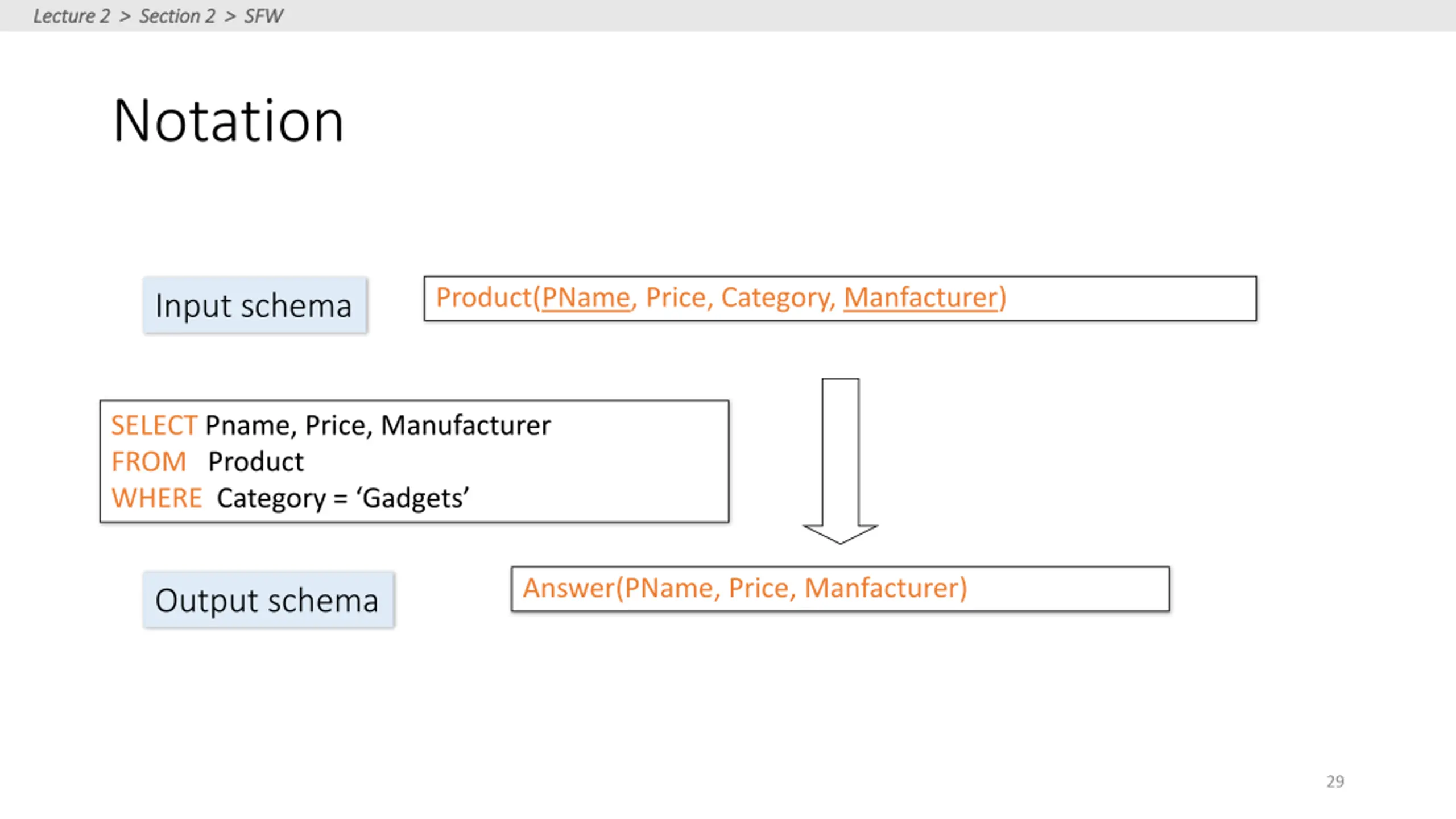The image size is (1456, 819).
Task: Click the slide number 29
Action: coord(1335,781)
